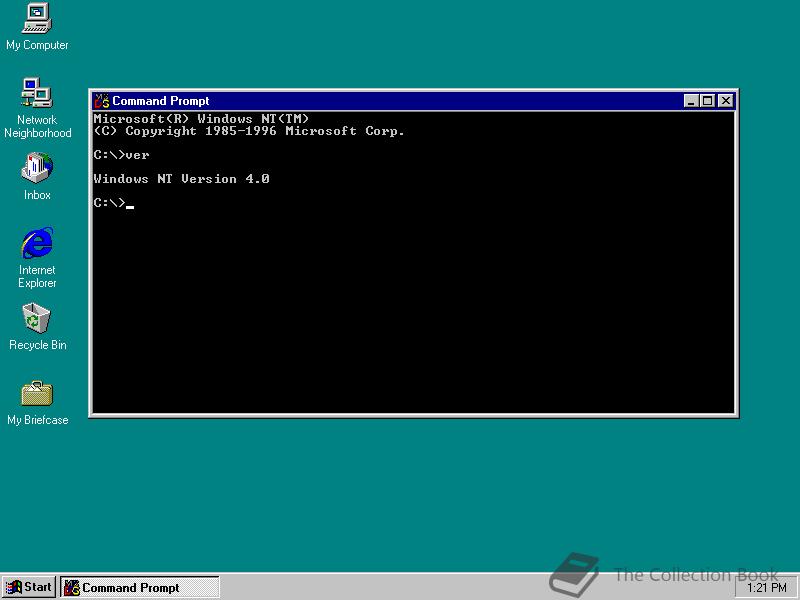Click the Copyright 1985-1996 Microsoft Corp. line
Image resolution: width=800 pixels, height=600 pixels.
249,131
